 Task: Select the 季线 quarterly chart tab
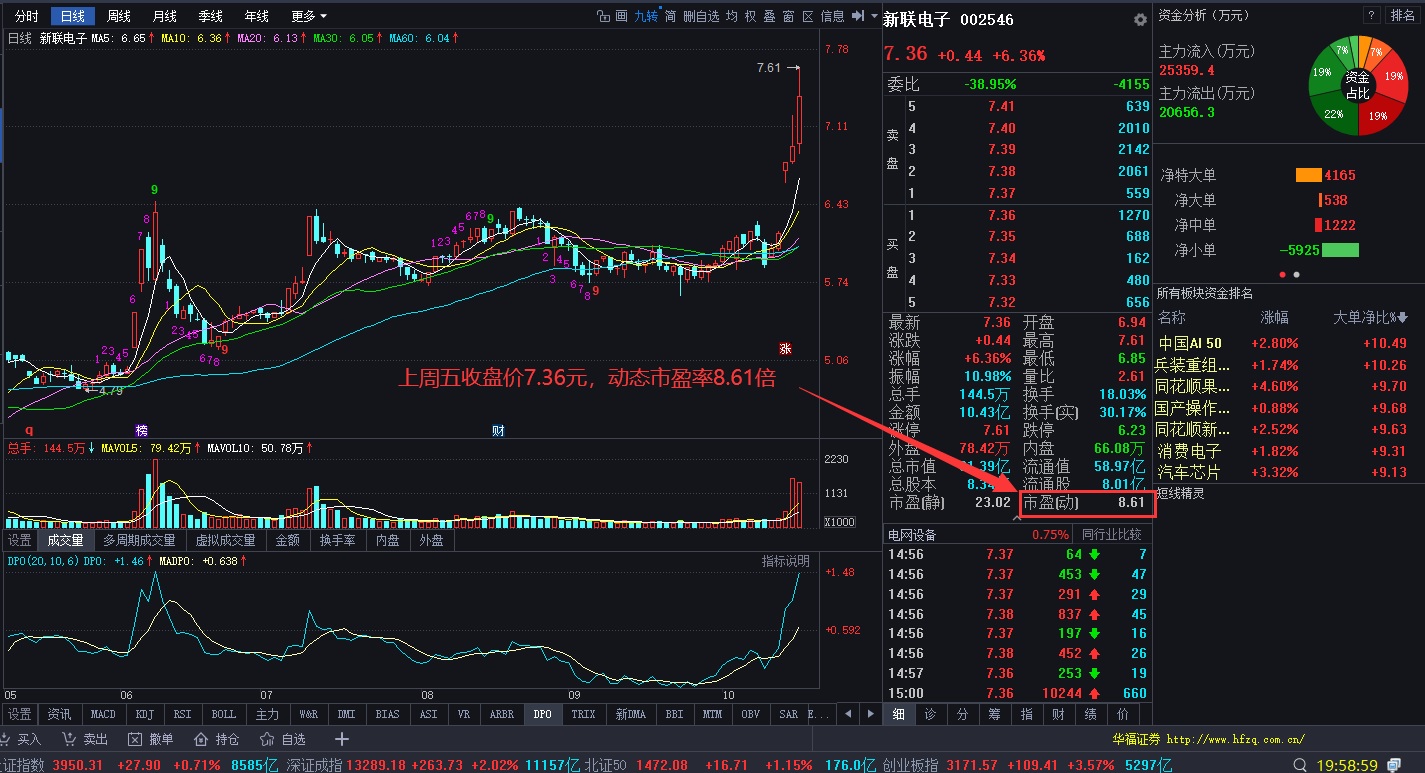[210, 16]
